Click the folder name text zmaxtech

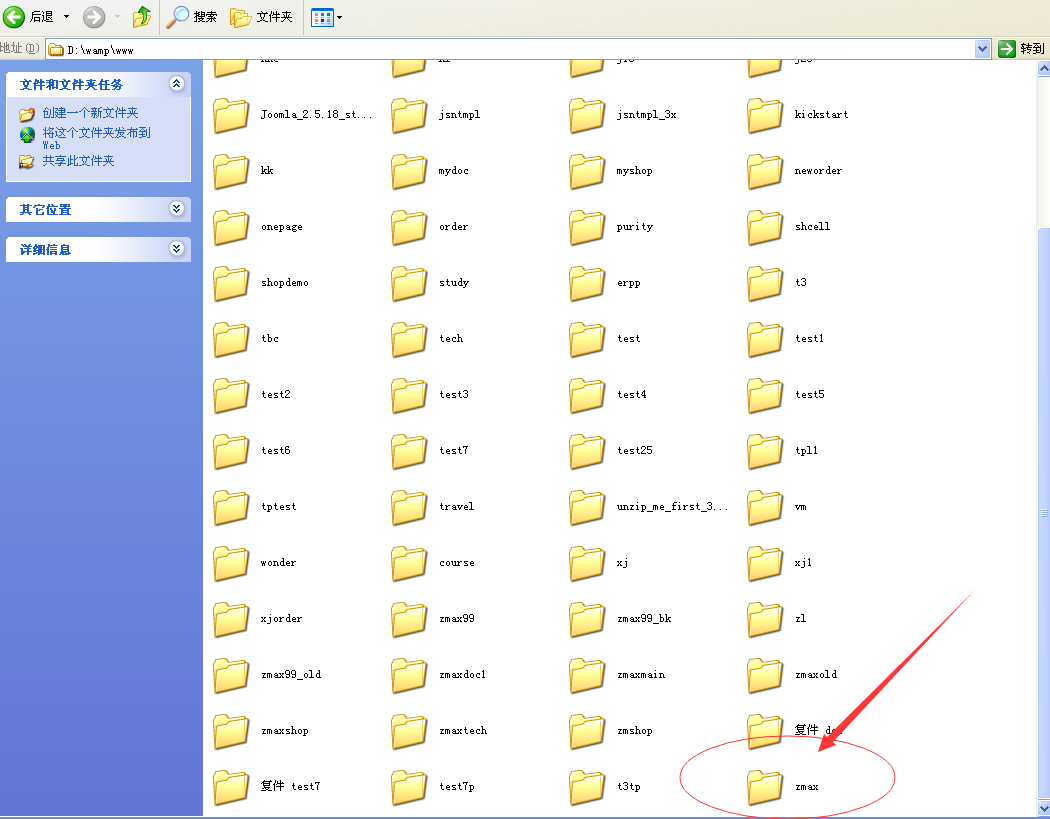coord(463,731)
